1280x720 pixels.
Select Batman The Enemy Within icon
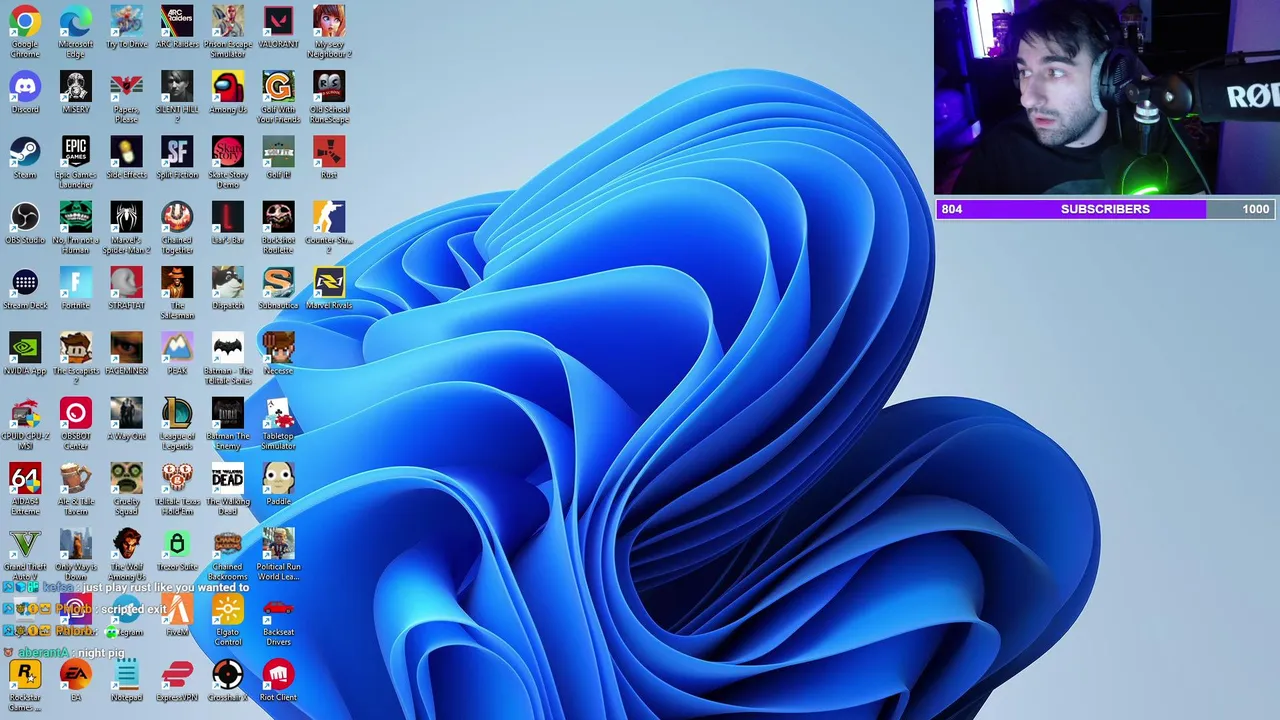[x=228, y=413]
